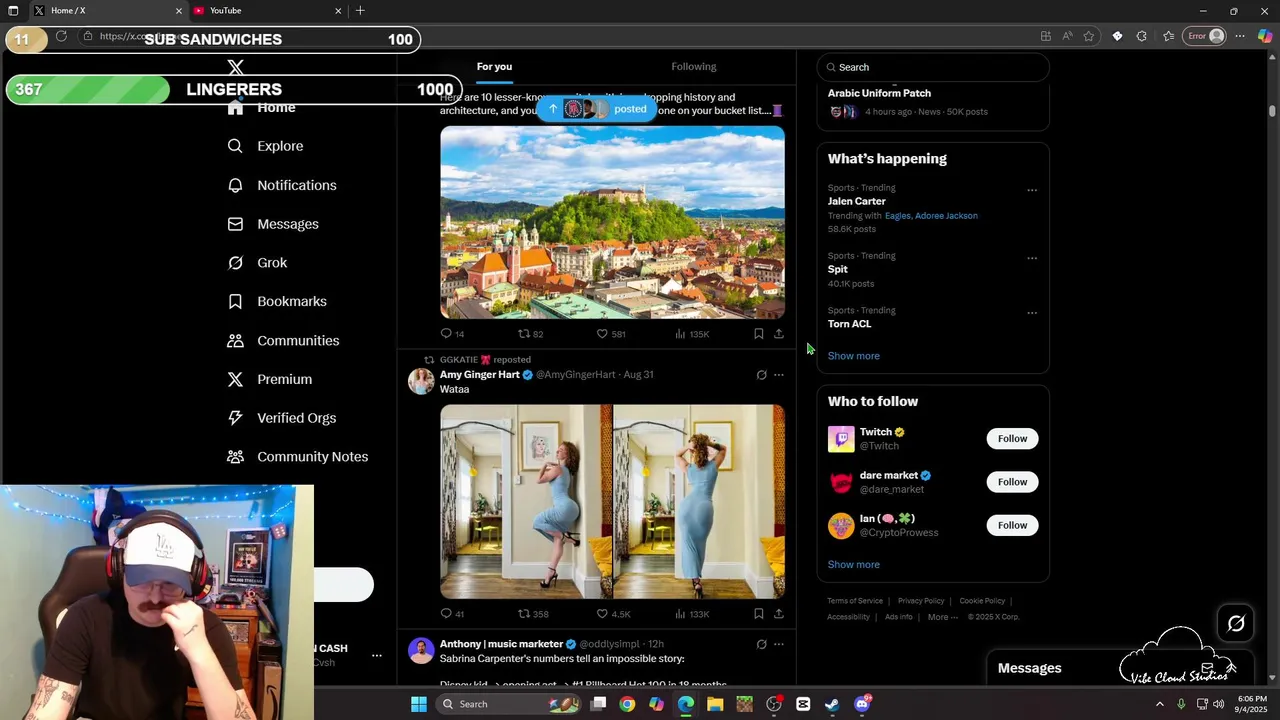Open Google Chrome from the taskbar

click(x=627, y=704)
